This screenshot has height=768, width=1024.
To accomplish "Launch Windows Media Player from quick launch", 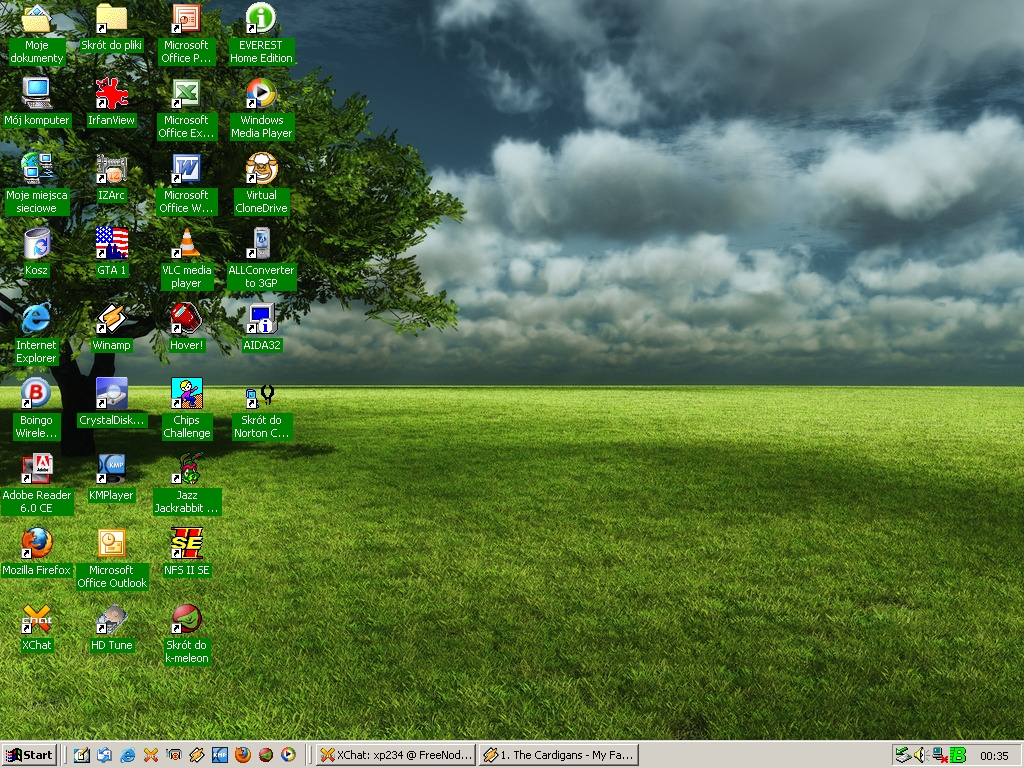I will pyautogui.click(x=289, y=755).
